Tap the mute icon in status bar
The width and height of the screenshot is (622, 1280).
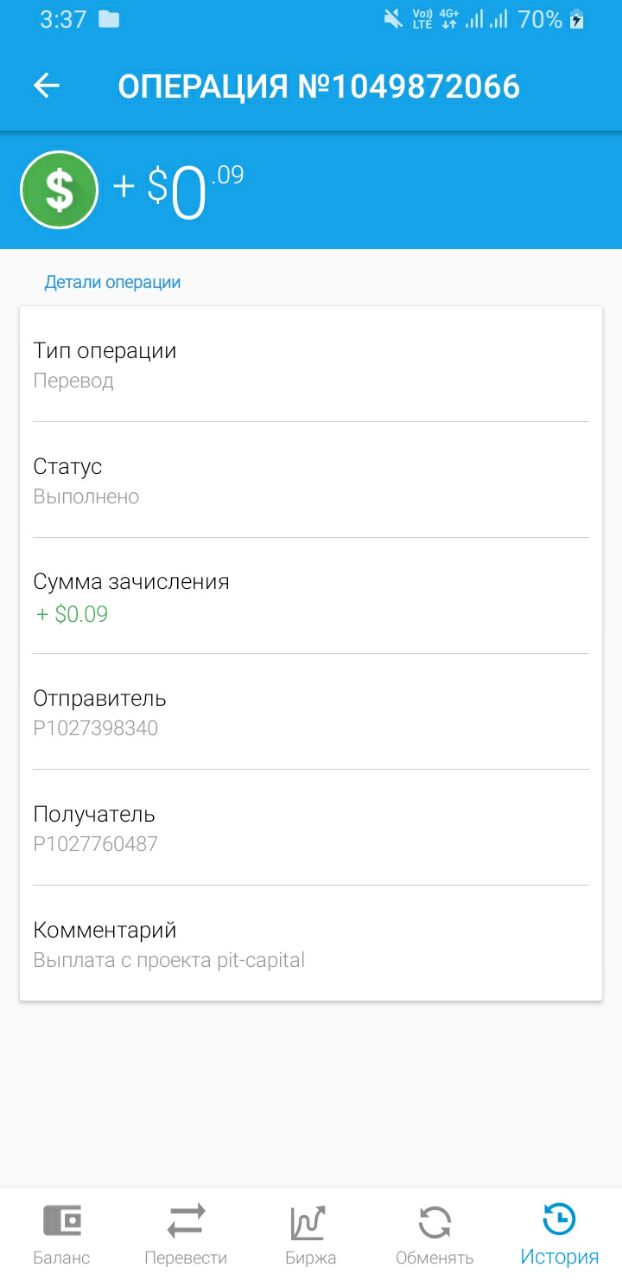[x=392, y=19]
